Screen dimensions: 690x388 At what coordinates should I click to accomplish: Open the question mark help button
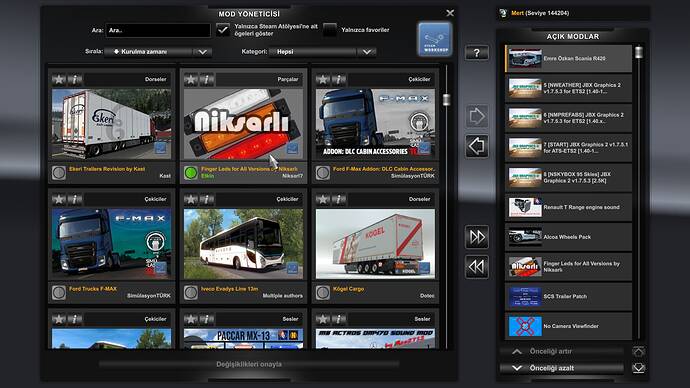point(477,53)
